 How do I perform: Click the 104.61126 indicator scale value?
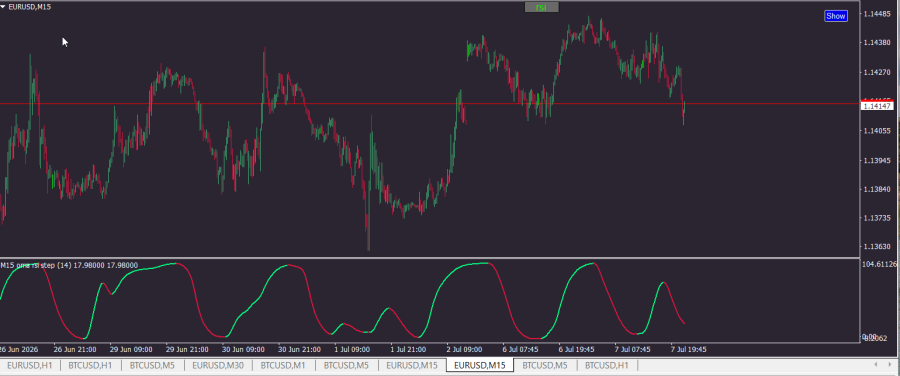click(x=879, y=264)
